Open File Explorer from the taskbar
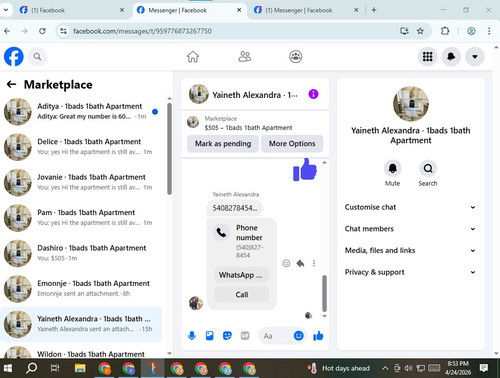The image size is (500, 378). [80, 368]
